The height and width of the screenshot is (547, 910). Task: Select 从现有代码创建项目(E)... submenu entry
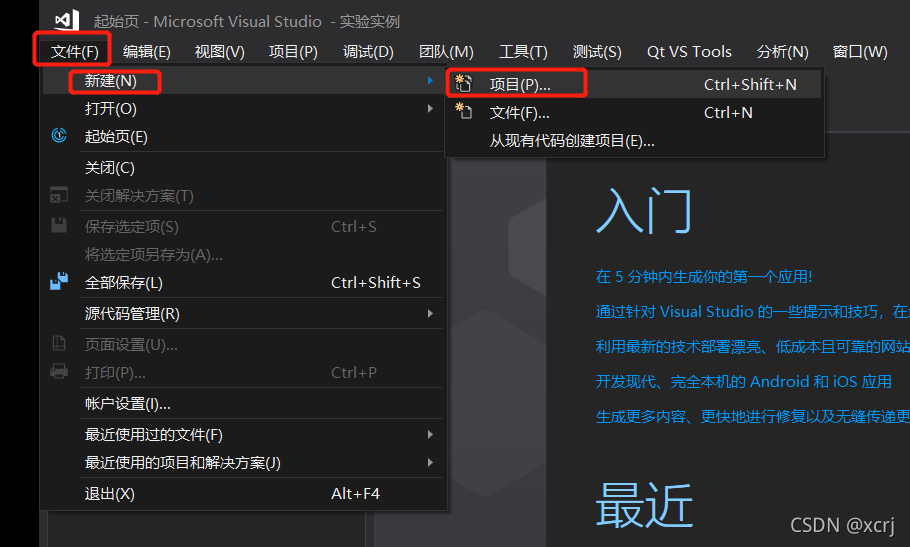(634, 141)
